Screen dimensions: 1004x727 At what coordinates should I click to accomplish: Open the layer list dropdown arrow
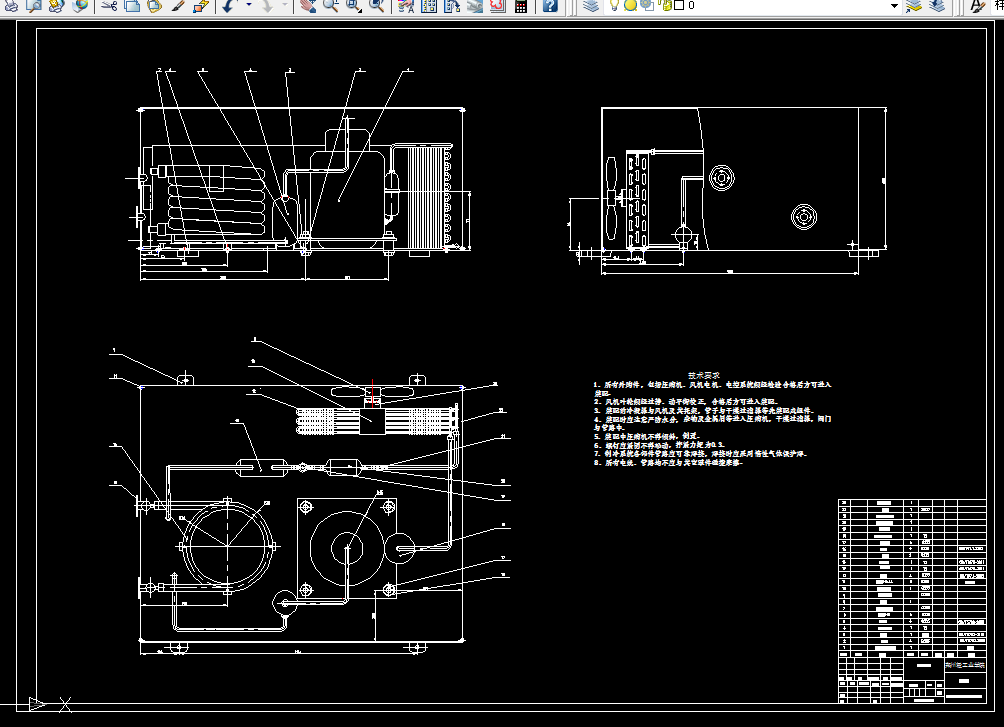[895, 6]
